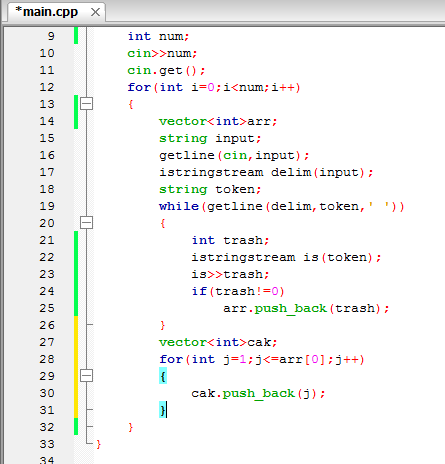Click the 'if(trash!=0)' condition
This screenshot has width=445, height=464.
[x=238, y=291]
